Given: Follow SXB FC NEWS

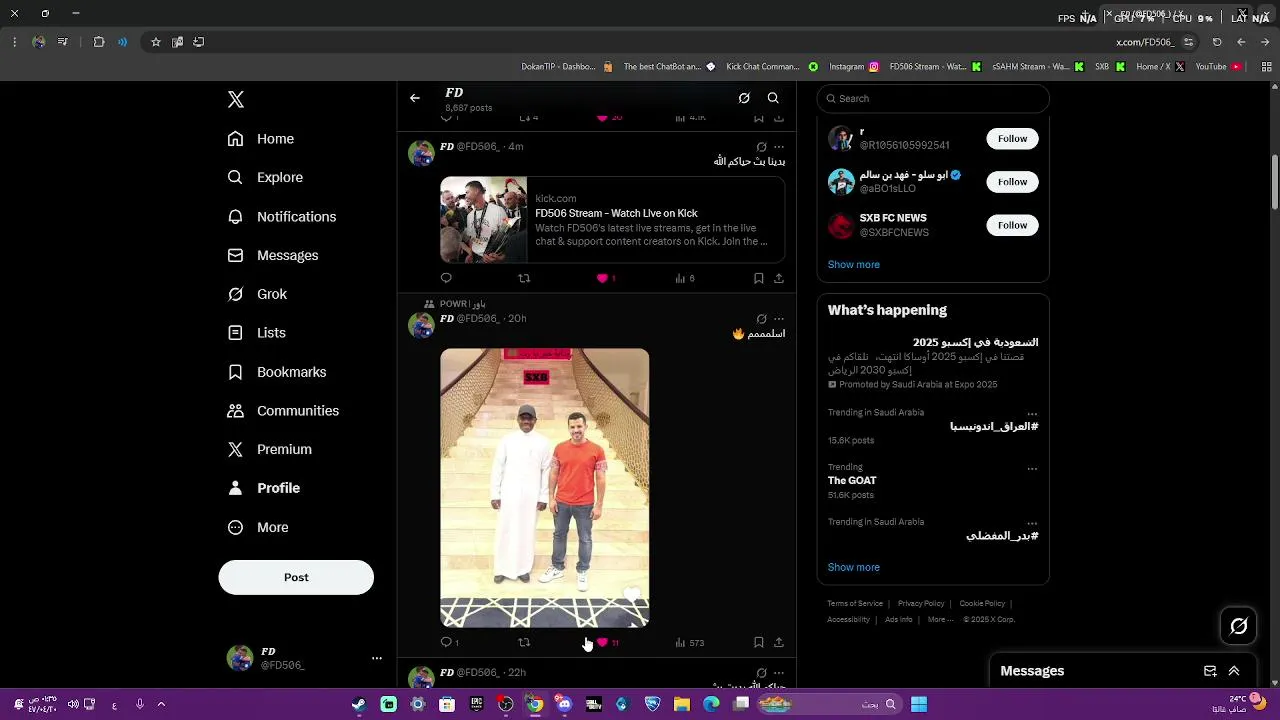Looking at the screenshot, I should click(x=1012, y=225).
